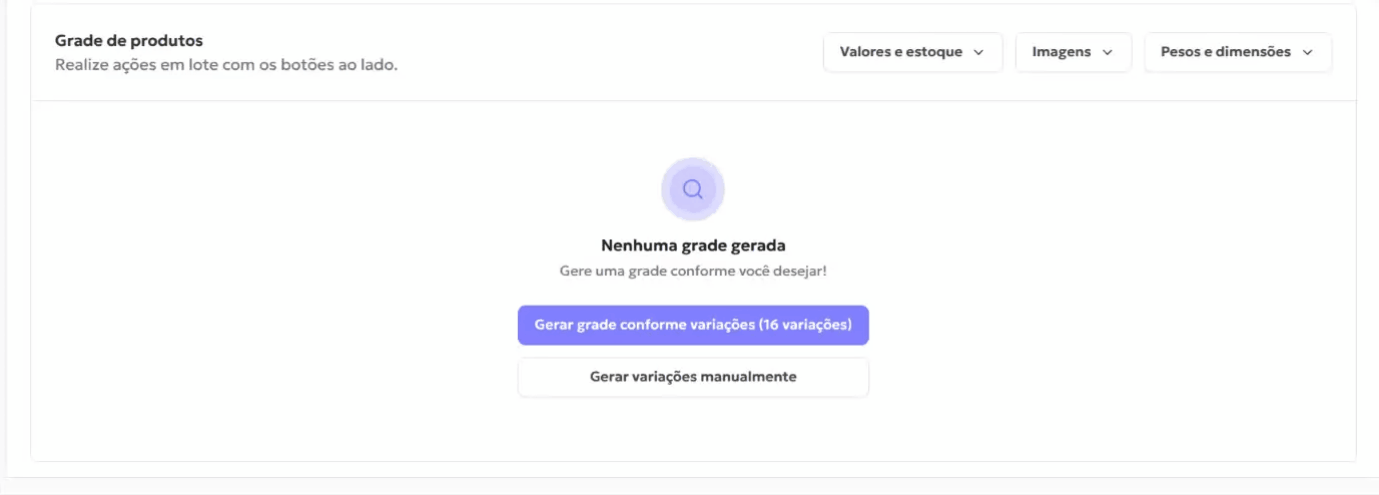
Task: Click the chevron arrow beside Valores e estoque
Action: click(x=979, y=52)
